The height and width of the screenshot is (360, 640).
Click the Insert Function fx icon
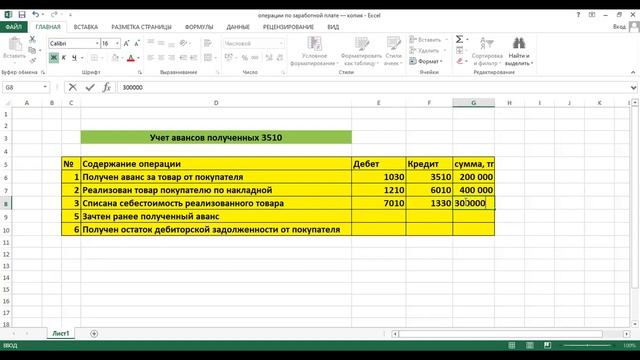click(x=107, y=87)
